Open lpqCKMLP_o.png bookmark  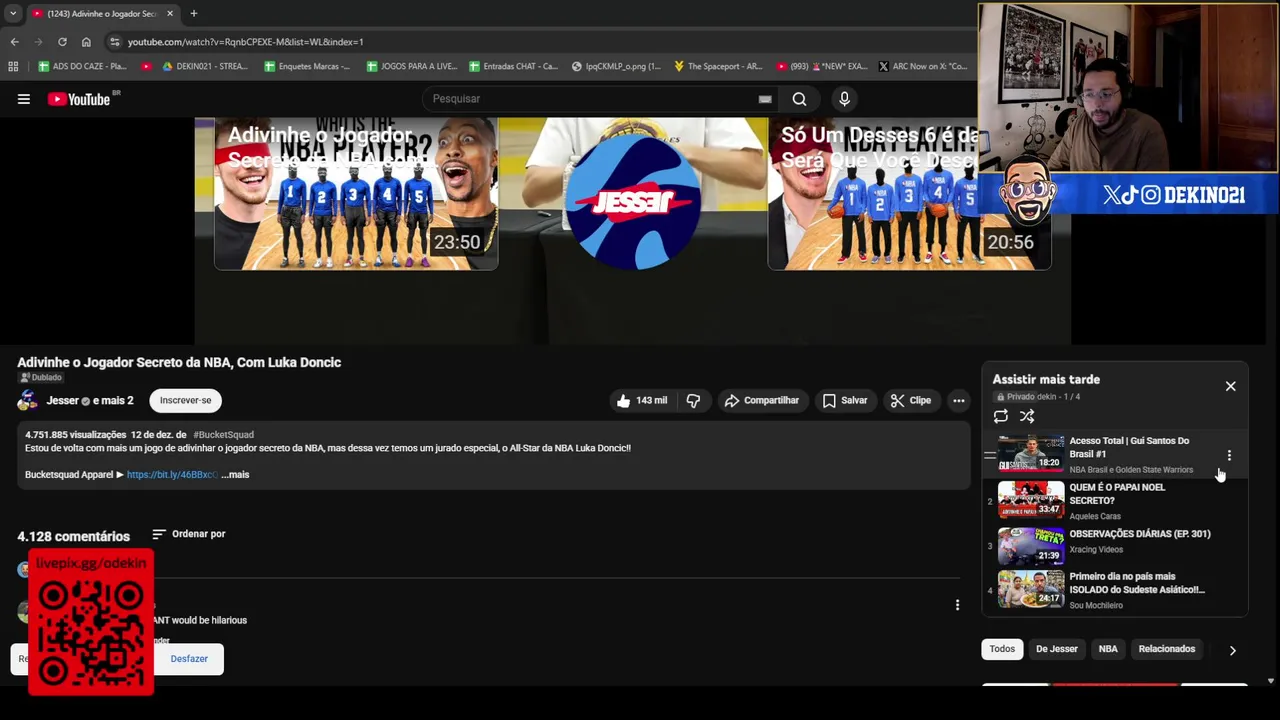(x=616, y=67)
